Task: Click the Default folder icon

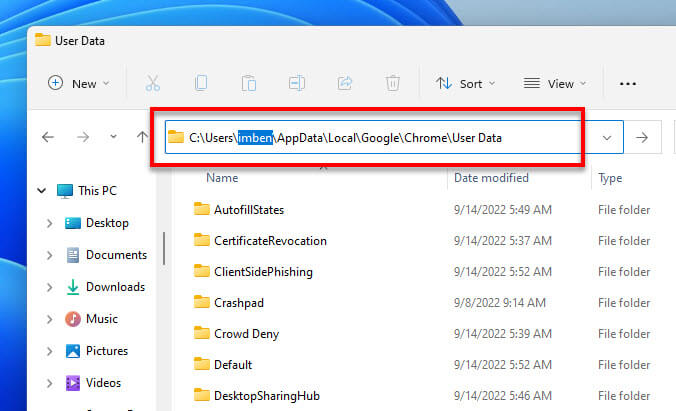Action: point(201,364)
